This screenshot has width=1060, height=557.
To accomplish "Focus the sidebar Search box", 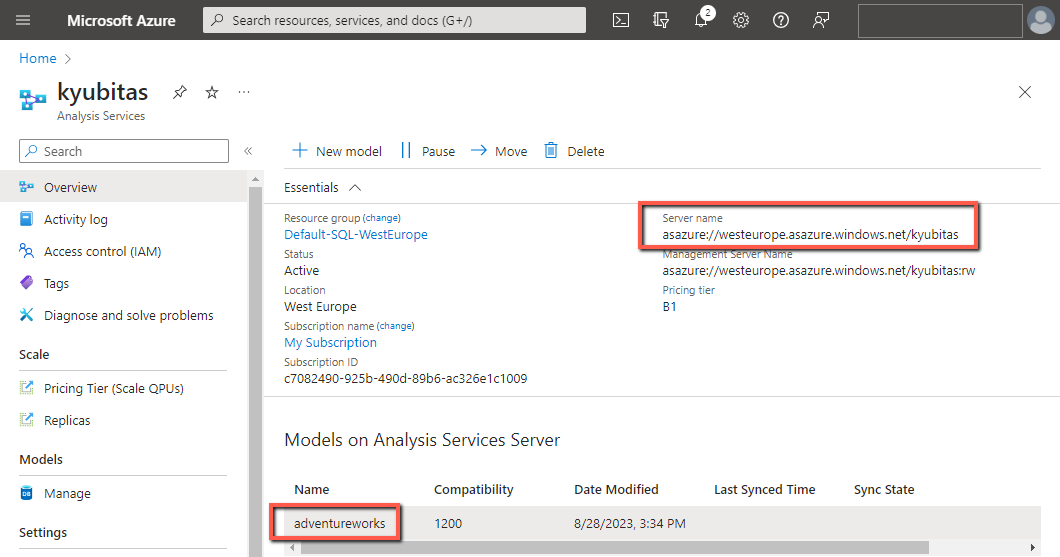I will (x=124, y=151).
